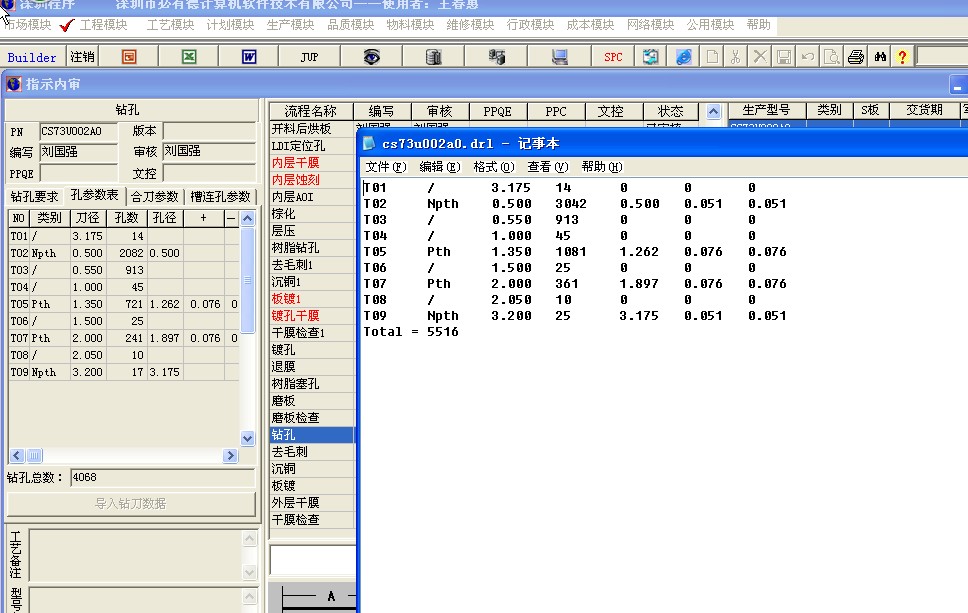Click the eye view icon
This screenshot has height=613, width=968.
(x=371, y=57)
